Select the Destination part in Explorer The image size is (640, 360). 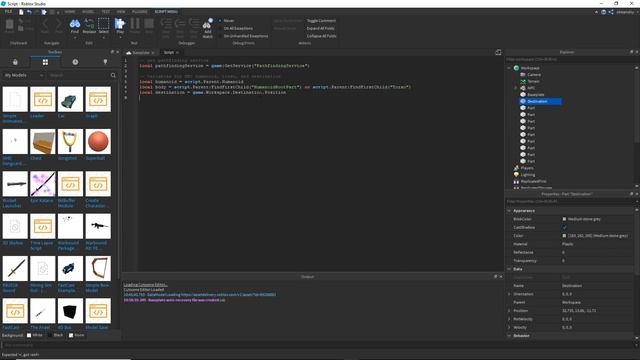tap(540, 101)
